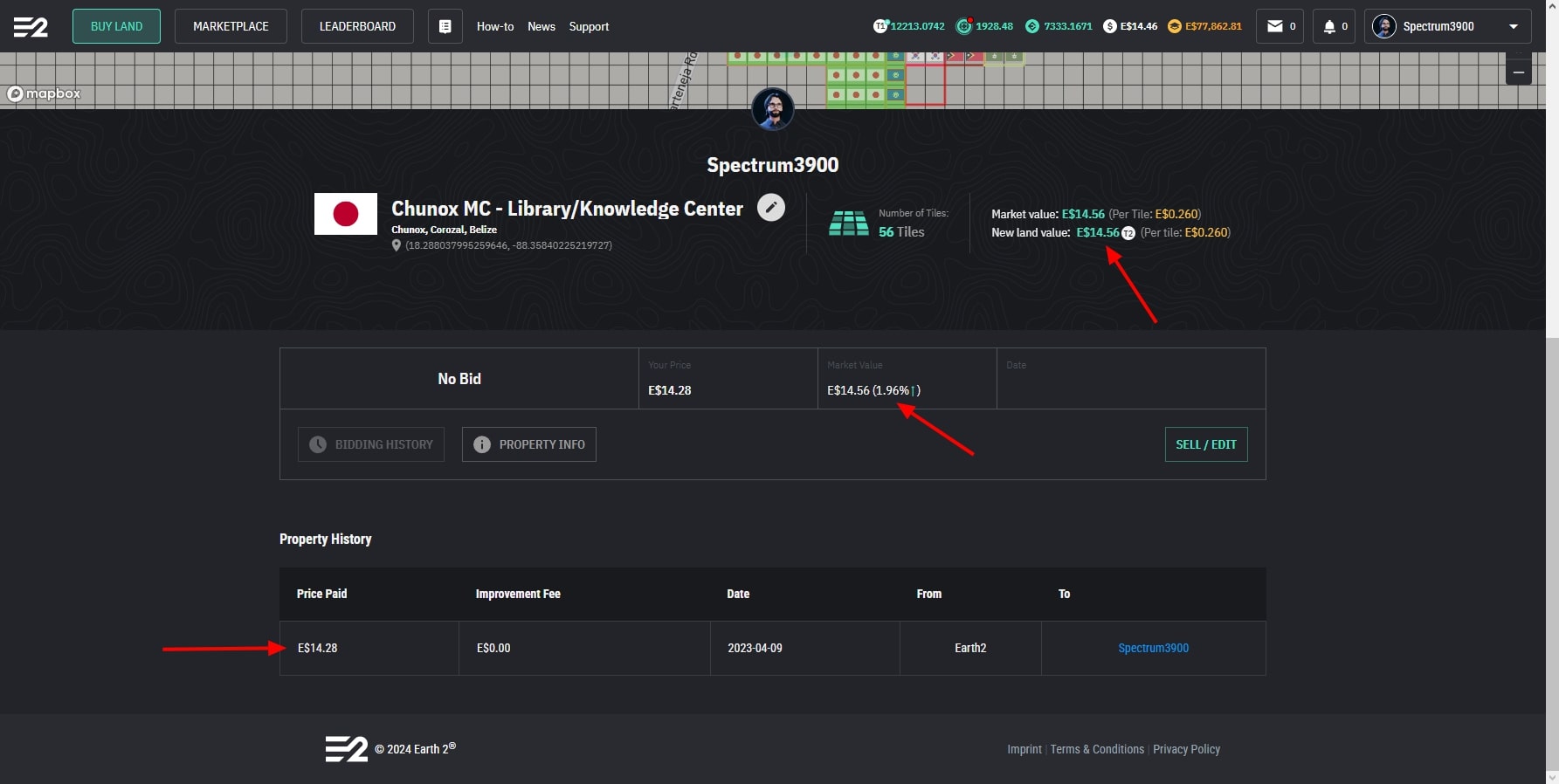Click the E$14.46 dollar balance icon
The width and height of the screenshot is (1559, 784).
pos(1109,26)
